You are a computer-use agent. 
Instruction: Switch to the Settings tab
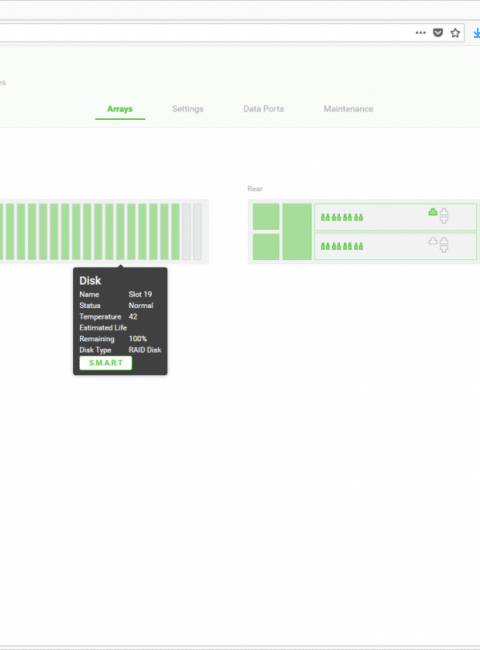coord(188,109)
